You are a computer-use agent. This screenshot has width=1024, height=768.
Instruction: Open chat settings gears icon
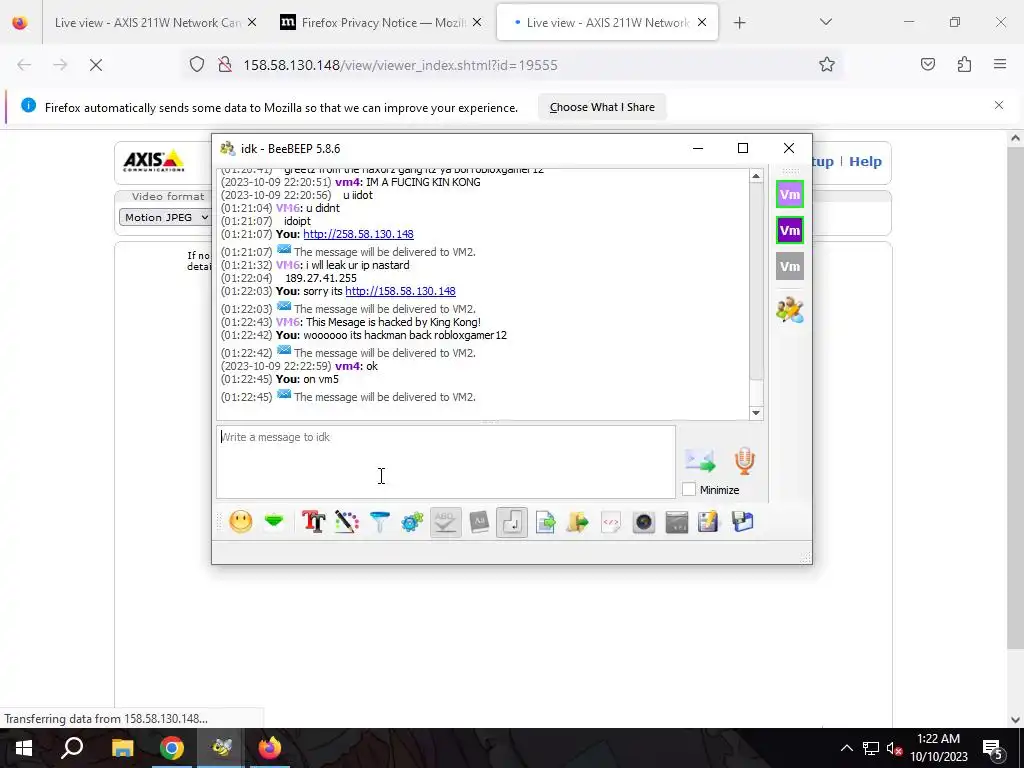412,522
